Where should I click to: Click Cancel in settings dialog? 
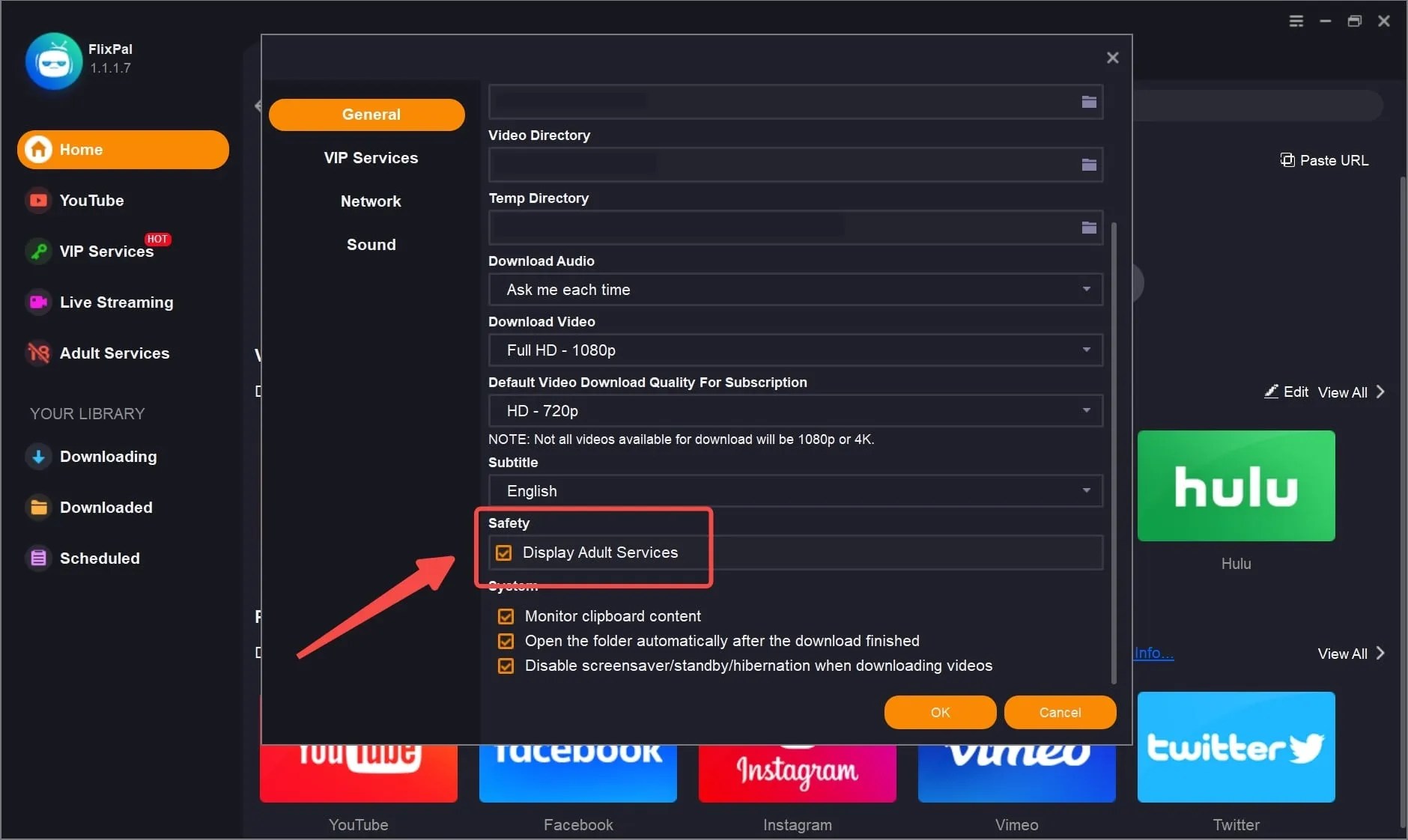coord(1060,713)
